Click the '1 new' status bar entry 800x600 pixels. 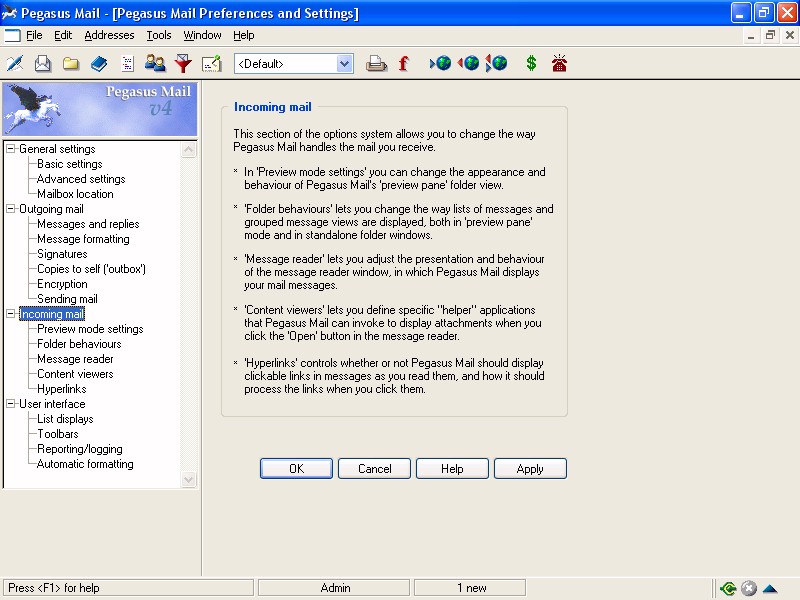470,588
